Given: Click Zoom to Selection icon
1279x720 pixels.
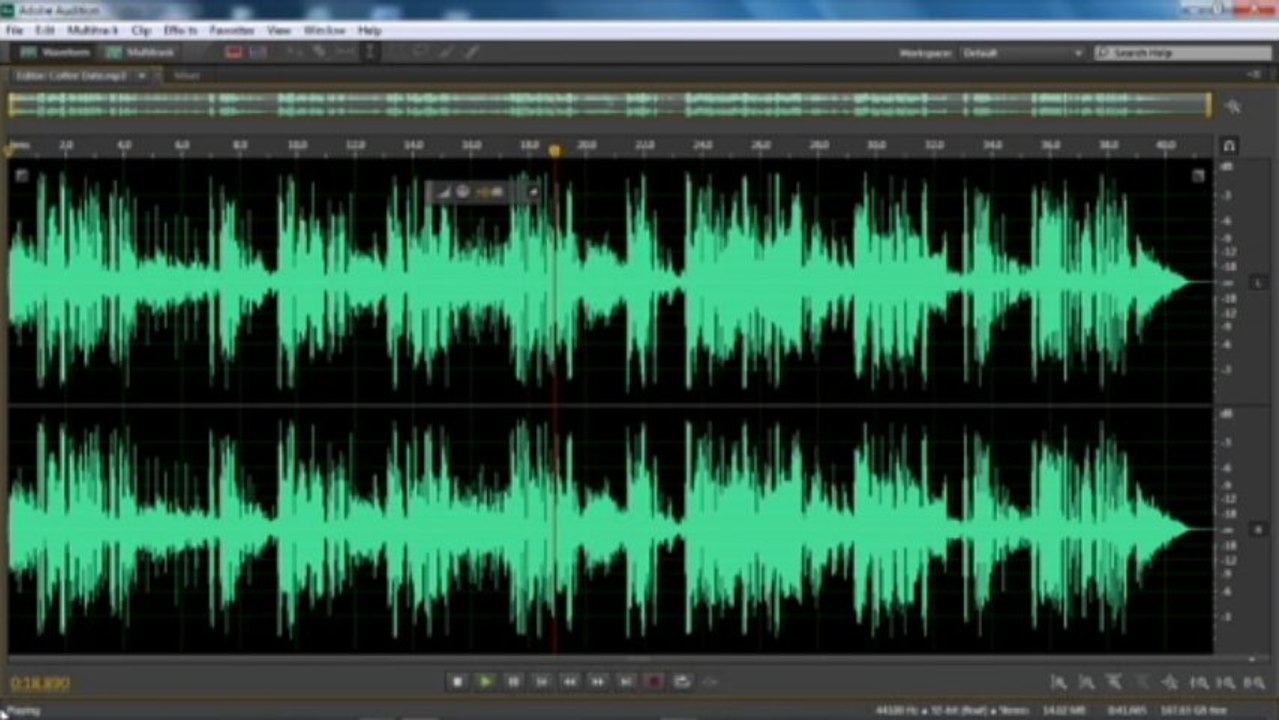Looking at the screenshot, I should [x=1254, y=682].
